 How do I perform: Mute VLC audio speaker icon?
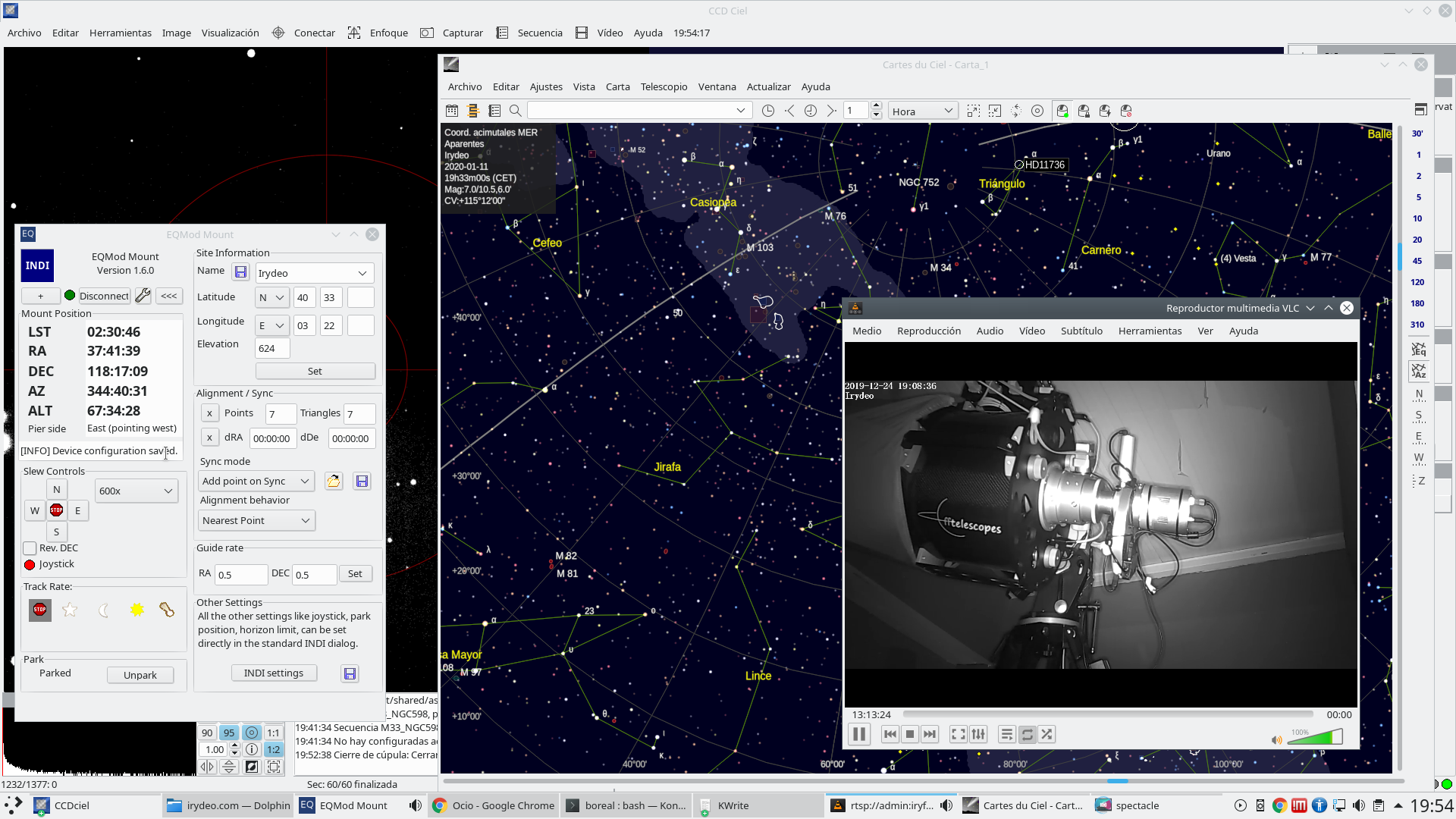[x=1277, y=739]
